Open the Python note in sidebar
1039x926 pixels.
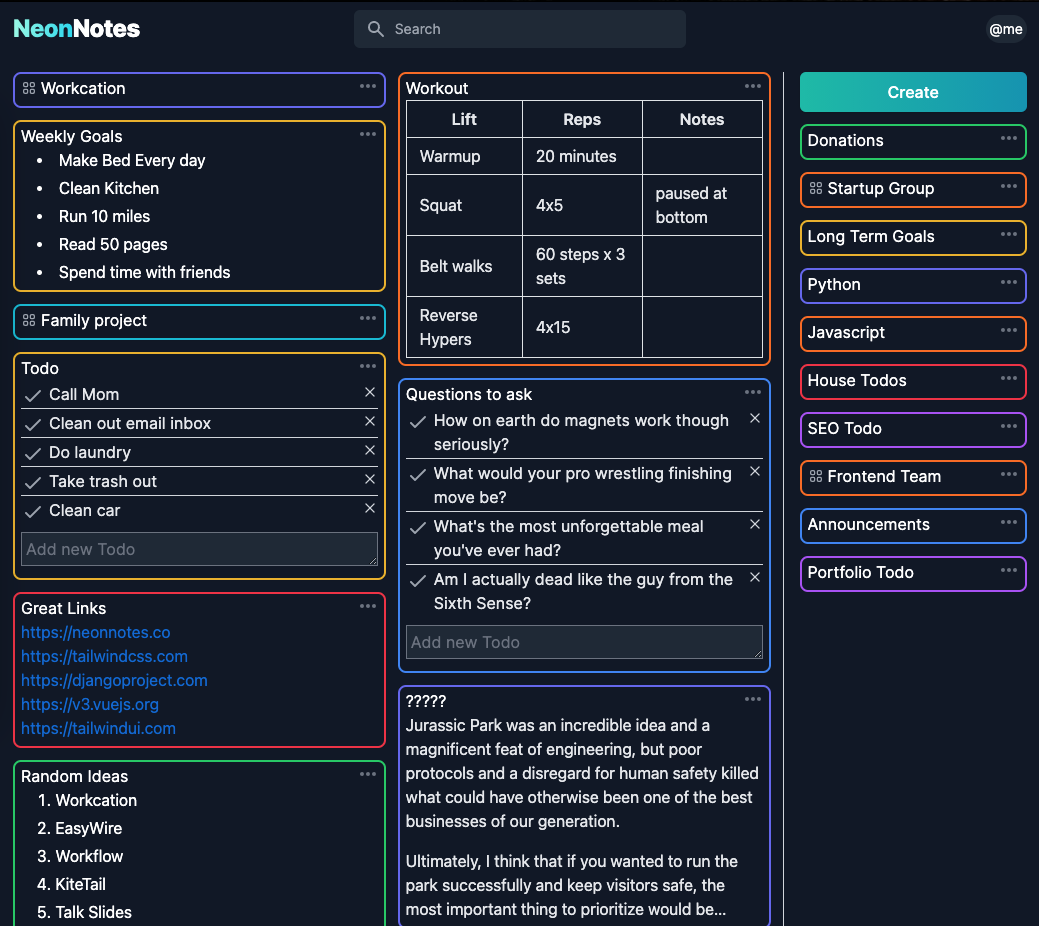834,285
